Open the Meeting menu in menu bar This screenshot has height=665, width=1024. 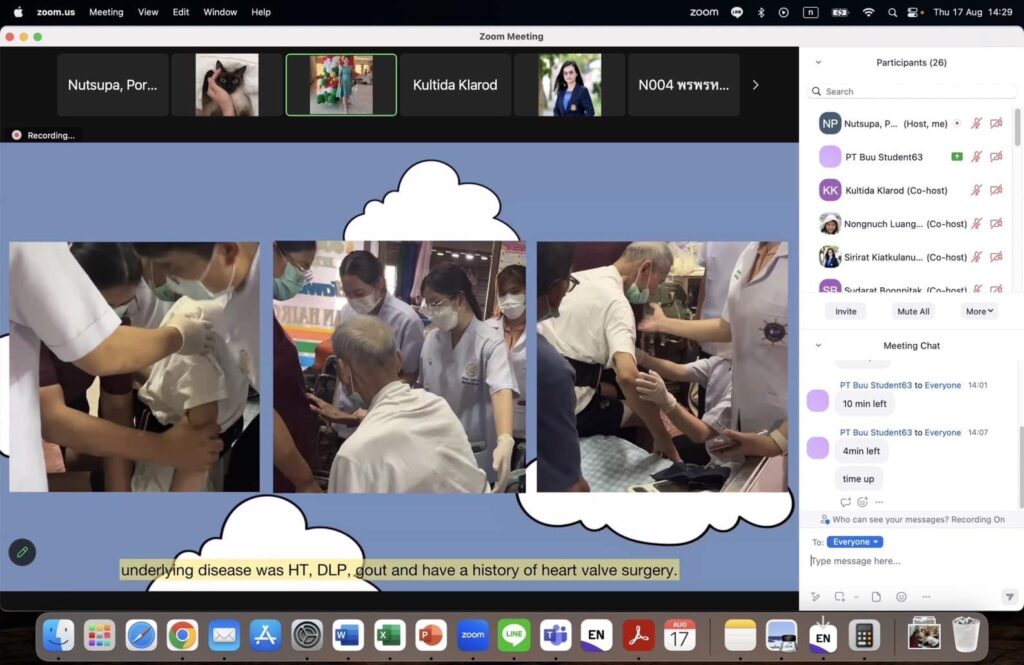tap(106, 12)
